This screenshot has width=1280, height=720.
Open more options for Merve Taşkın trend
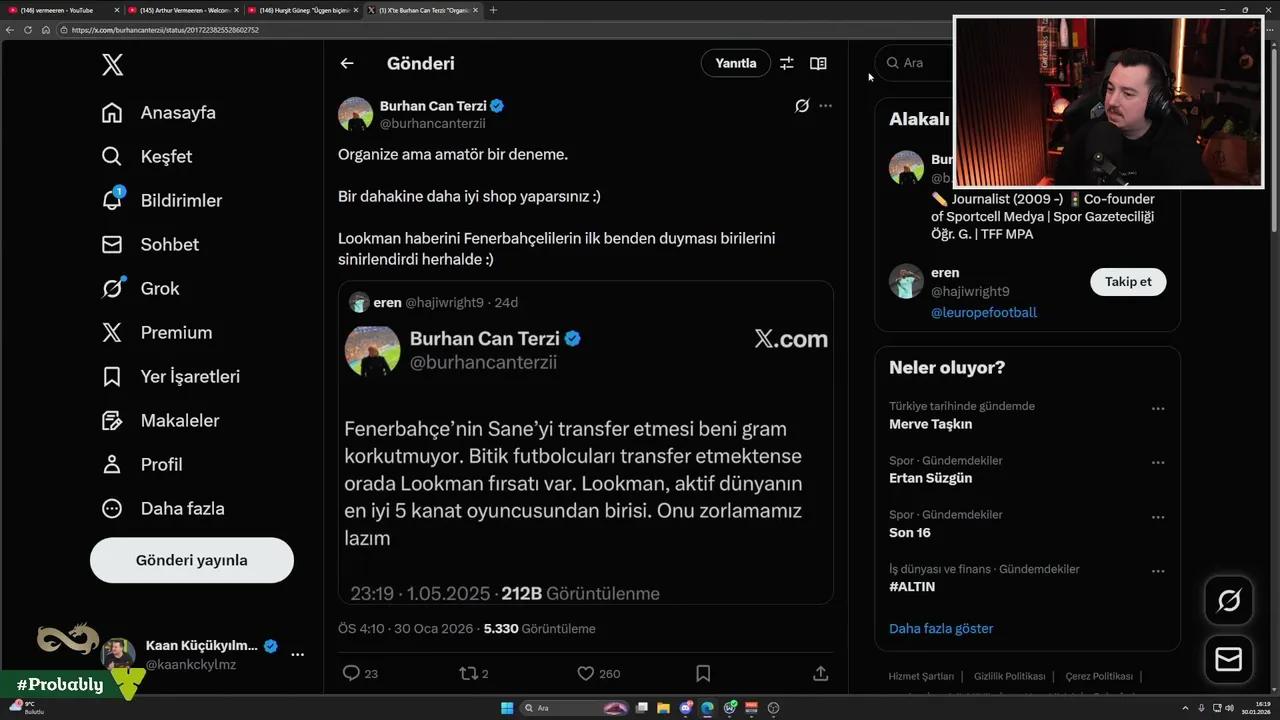(x=1158, y=409)
